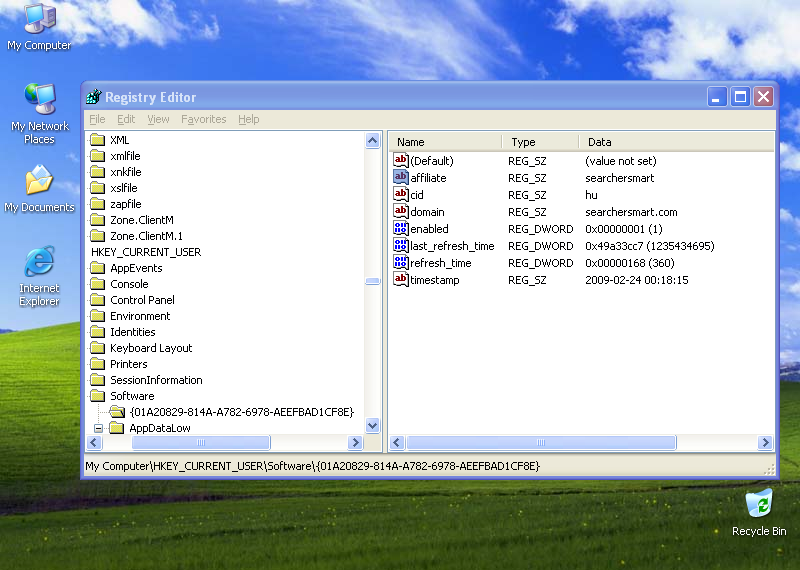This screenshot has height=570, width=800.
Task: Select the domain value name
Action: click(428, 212)
